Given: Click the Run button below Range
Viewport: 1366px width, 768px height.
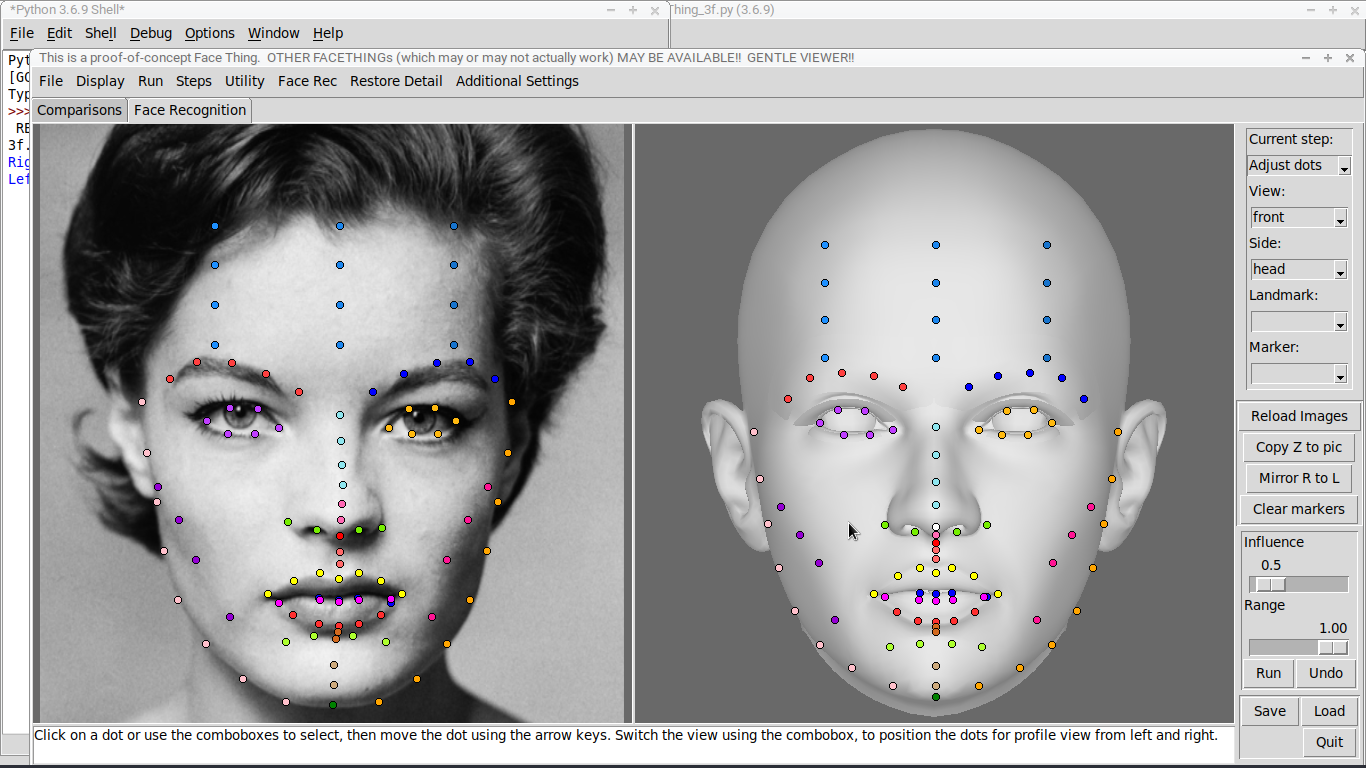Looking at the screenshot, I should 1268,673.
